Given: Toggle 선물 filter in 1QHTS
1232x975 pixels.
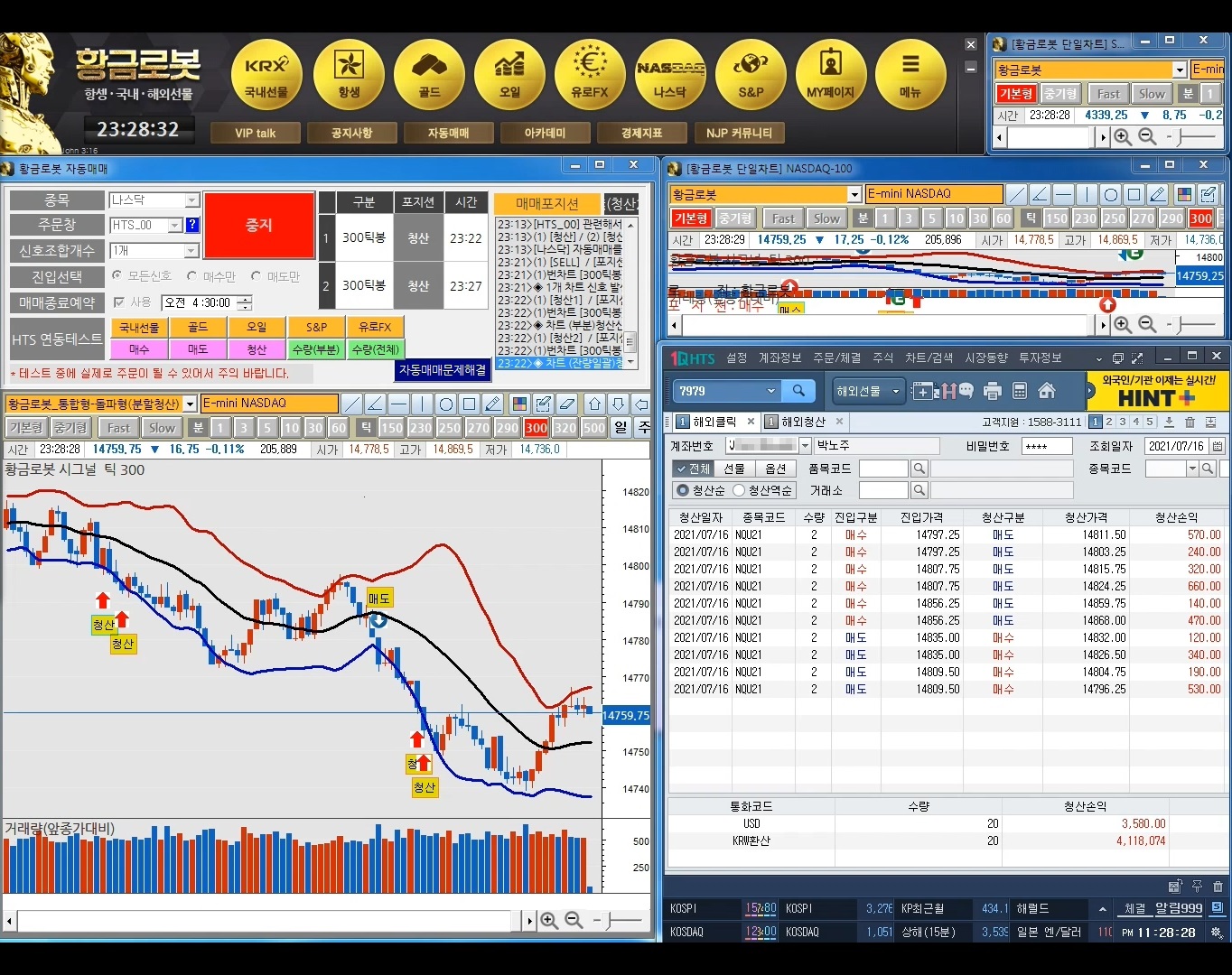Looking at the screenshot, I should (x=734, y=469).
